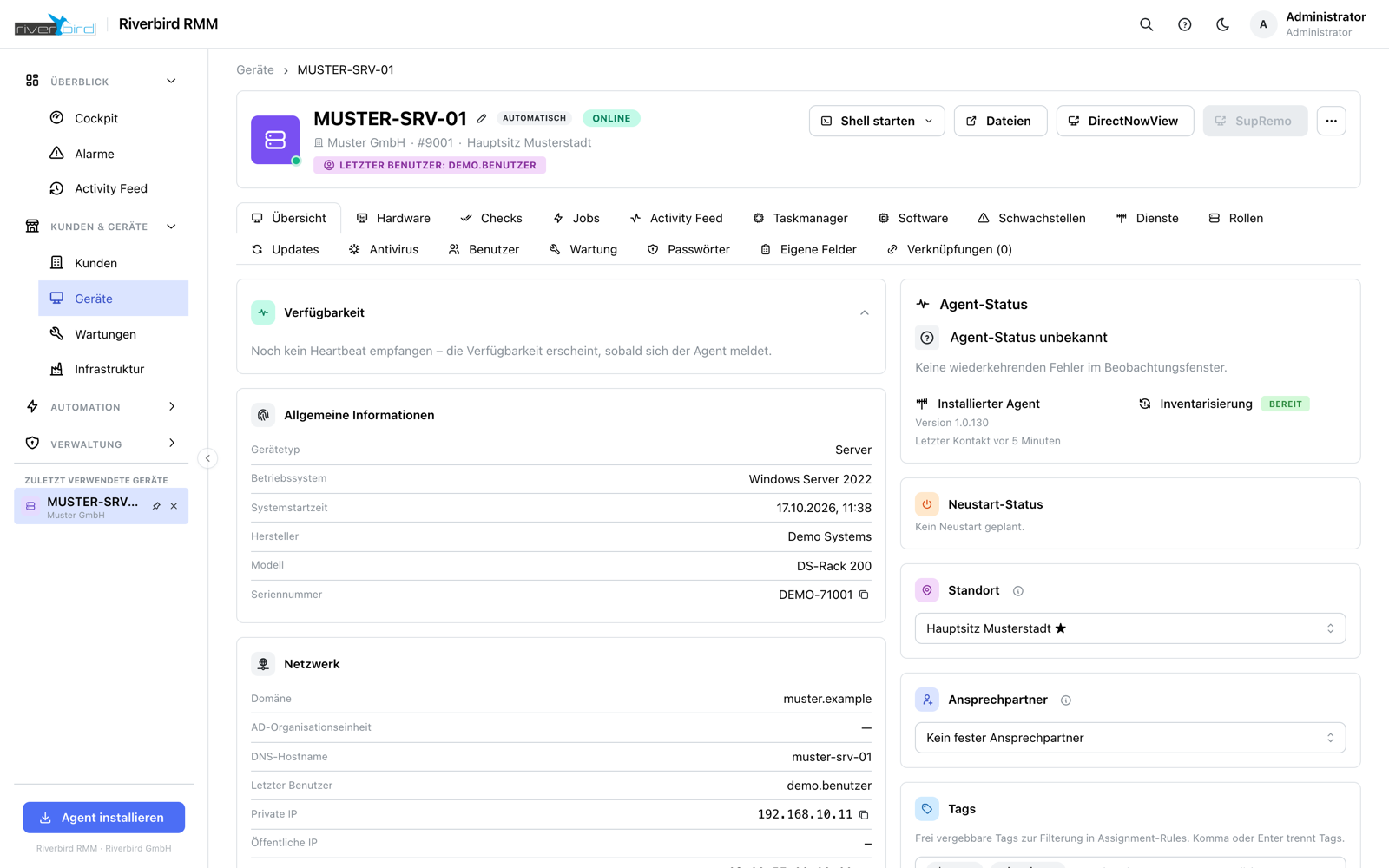Click the Riverbird logo
1389x868 pixels.
(55, 24)
